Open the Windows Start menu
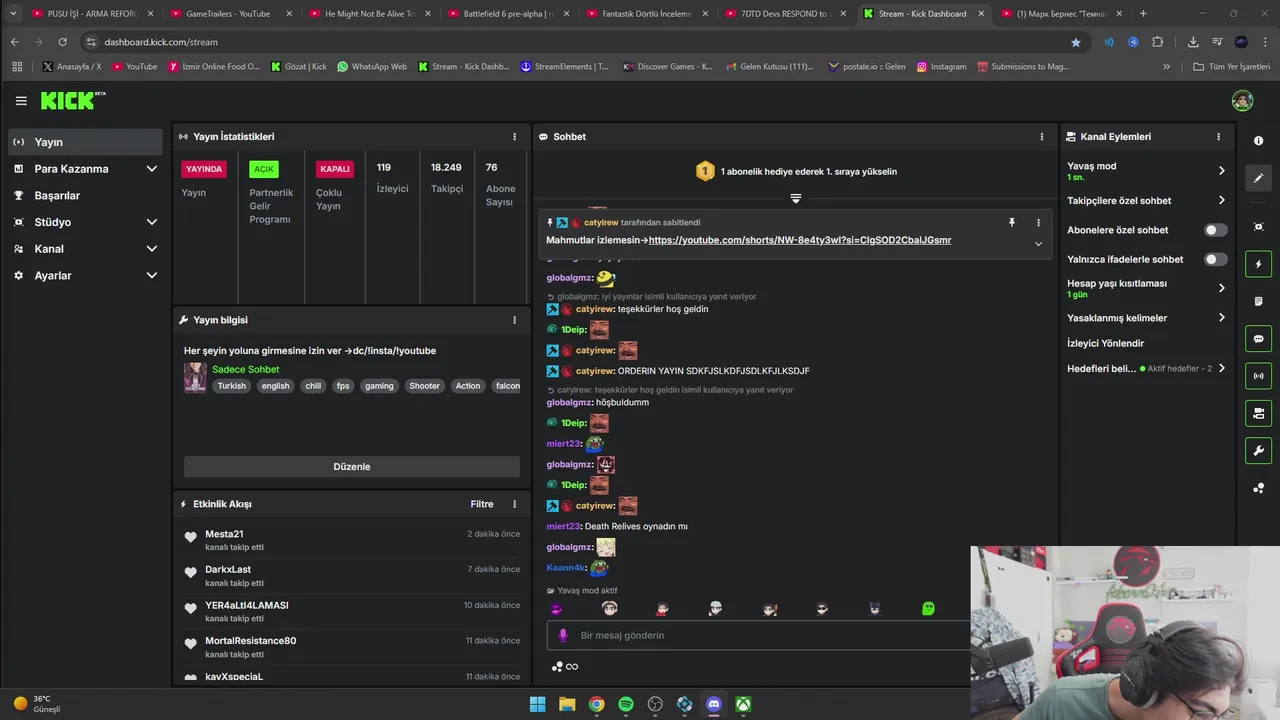Screen dimensions: 1280x720 [x=537, y=704]
